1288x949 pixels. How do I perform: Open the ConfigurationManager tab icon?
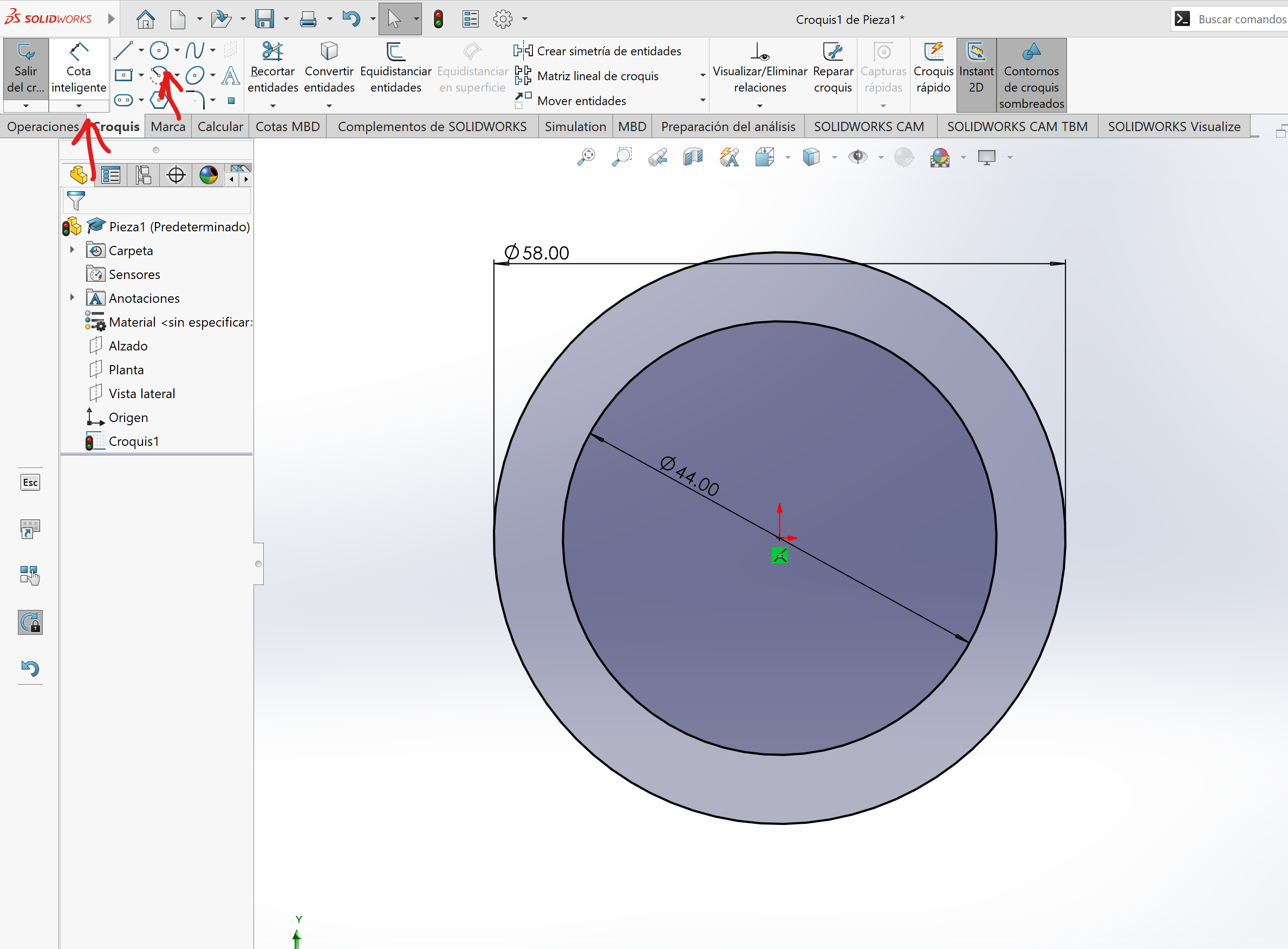[143, 175]
